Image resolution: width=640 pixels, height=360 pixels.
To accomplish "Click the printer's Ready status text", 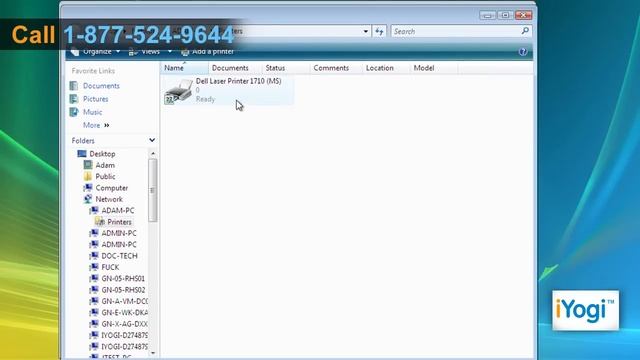I will pyautogui.click(x=205, y=99).
